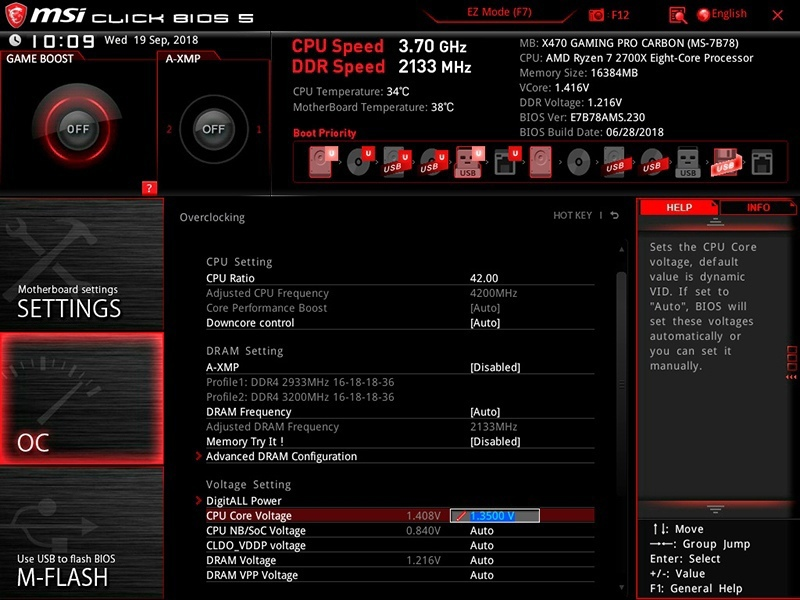Select the USB floppy boot device icon
Image resolution: width=800 pixels, height=600 pixels.
point(725,162)
